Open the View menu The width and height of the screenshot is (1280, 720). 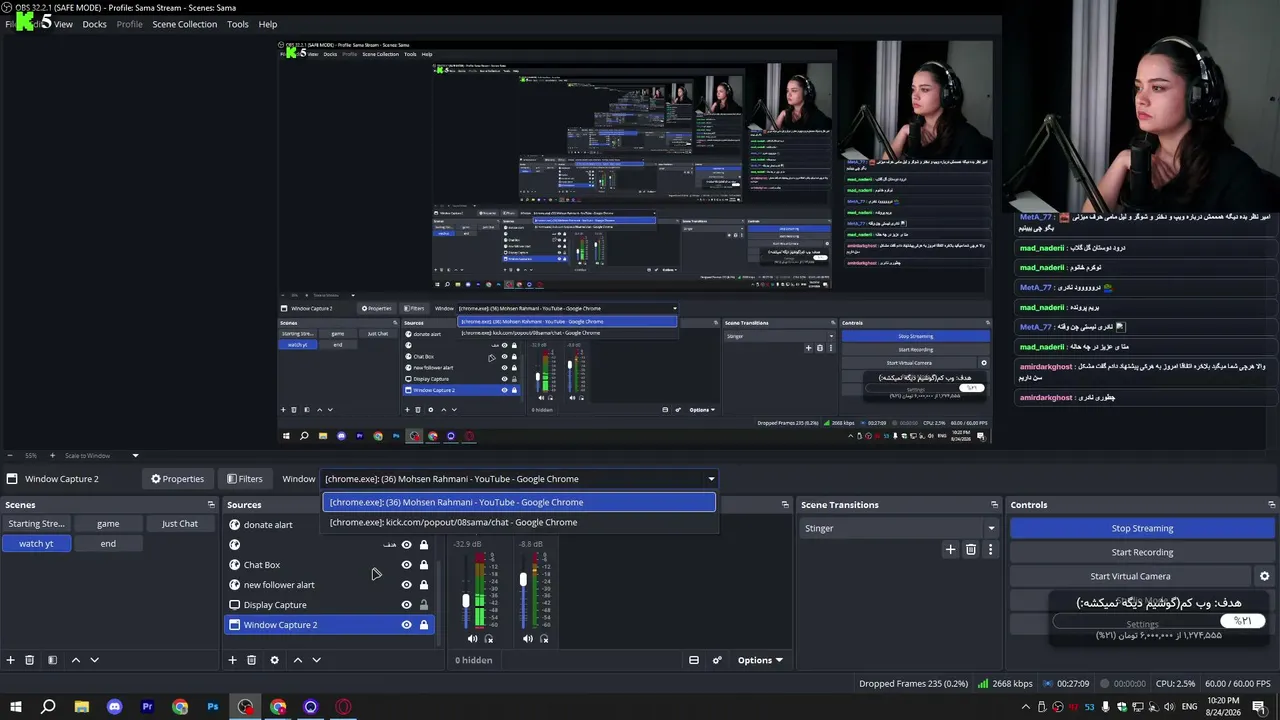tap(63, 24)
